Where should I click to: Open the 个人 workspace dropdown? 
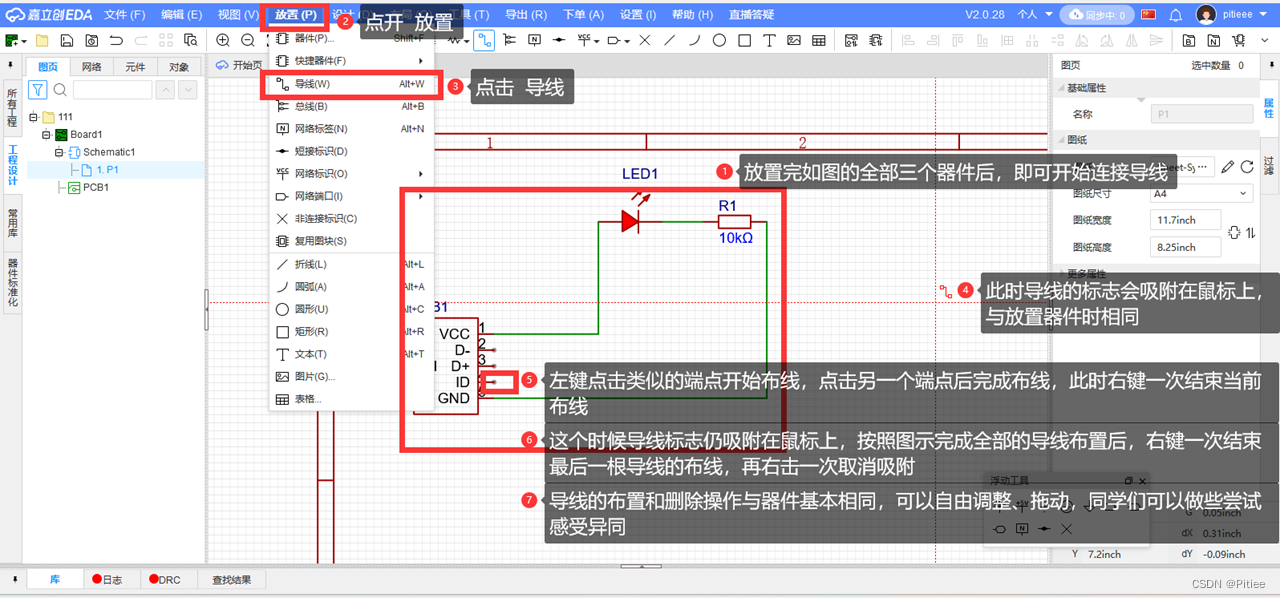click(x=1035, y=15)
